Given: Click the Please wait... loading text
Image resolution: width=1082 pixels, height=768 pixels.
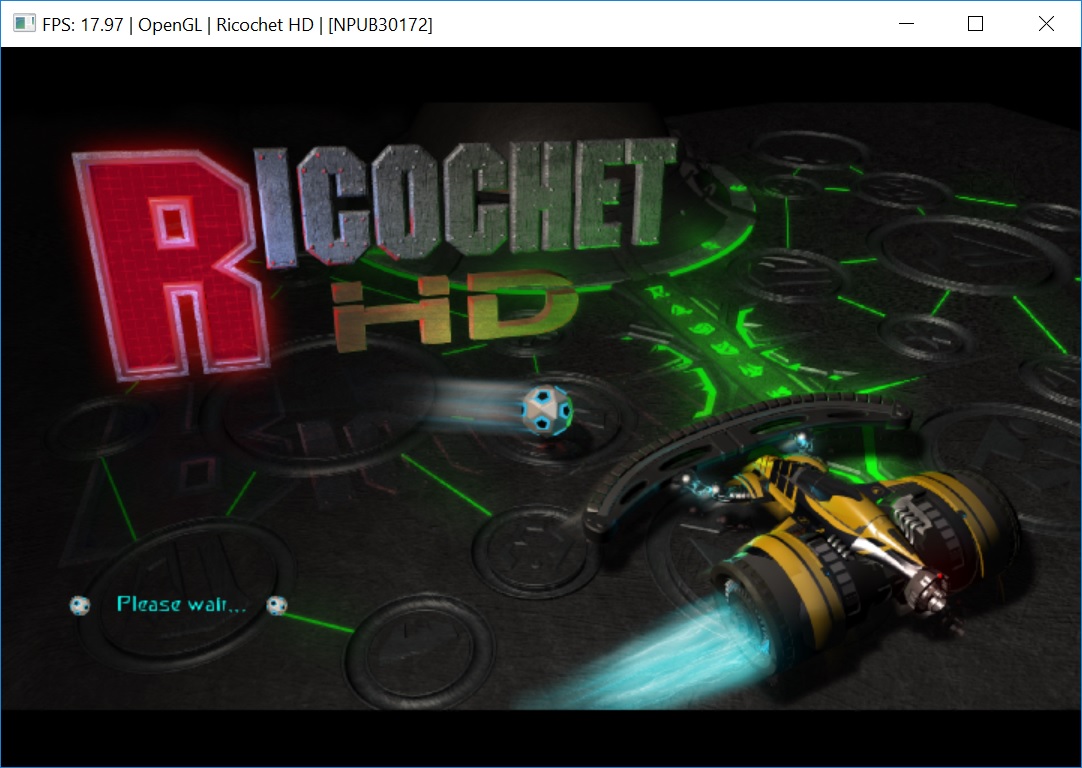Looking at the screenshot, I should point(180,604).
